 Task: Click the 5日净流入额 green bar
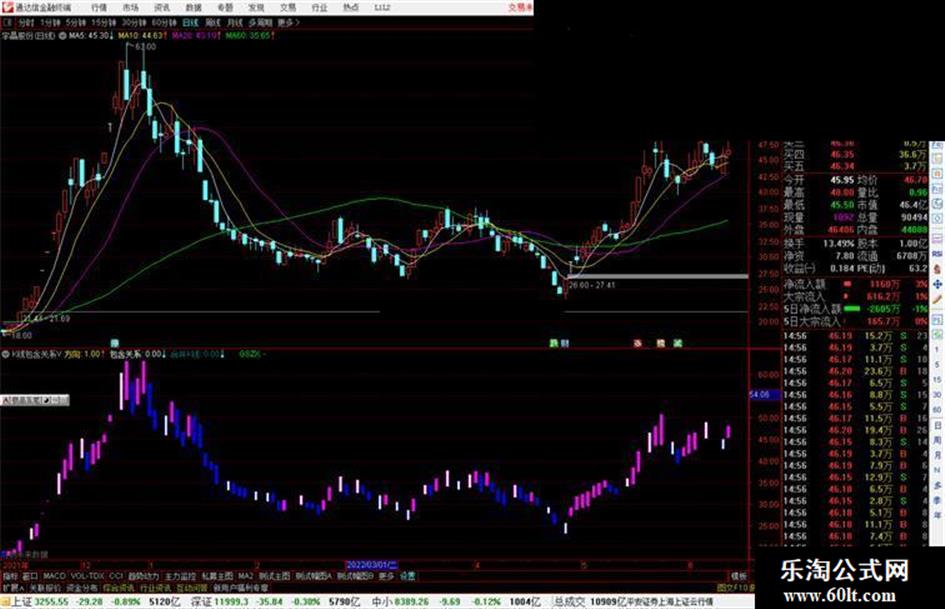pyautogui.click(x=852, y=308)
